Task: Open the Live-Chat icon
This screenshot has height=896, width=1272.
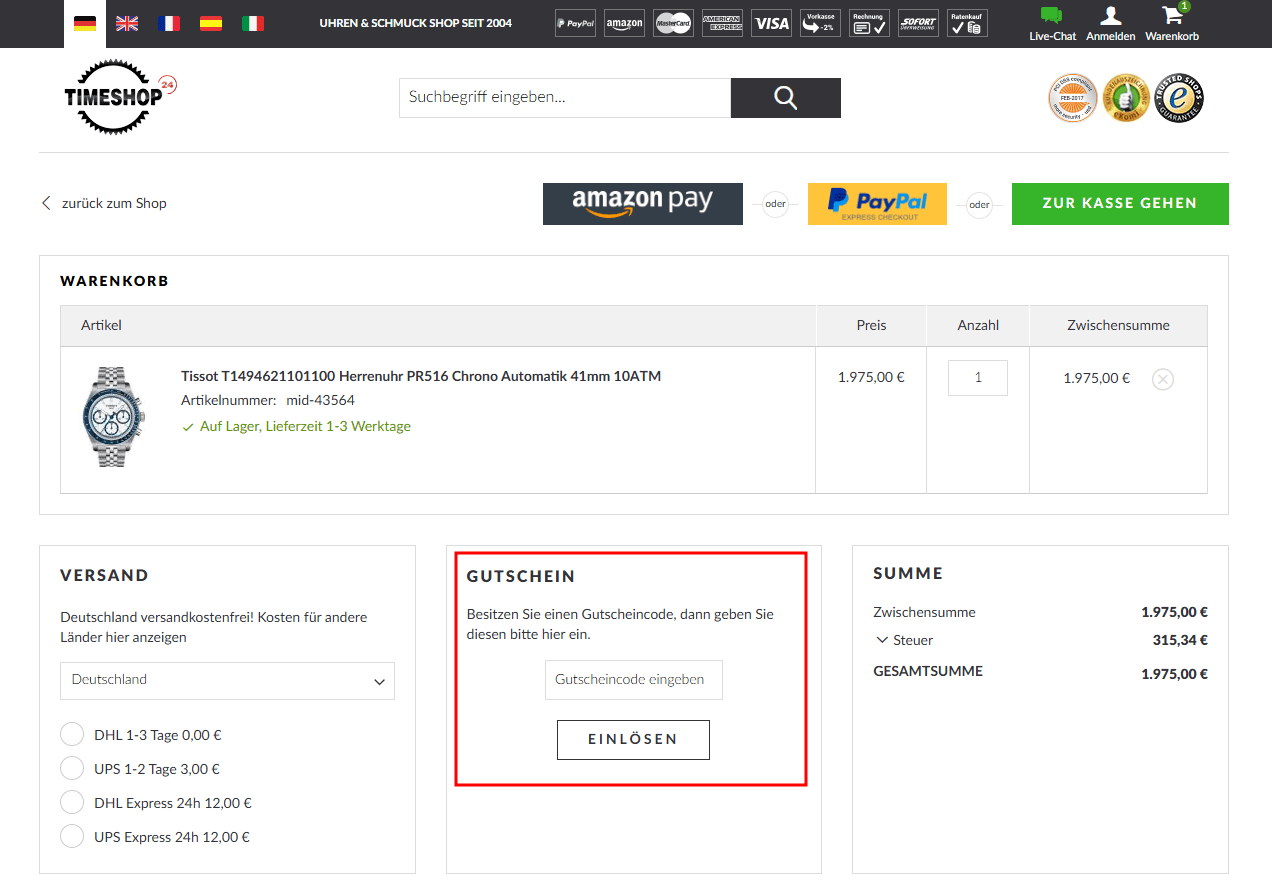Action: [1052, 17]
